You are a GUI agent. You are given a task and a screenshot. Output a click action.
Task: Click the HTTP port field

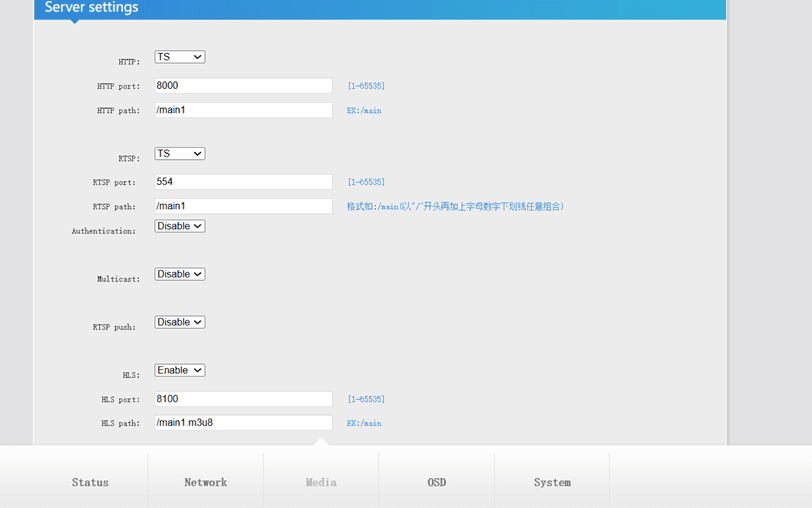pyautogui.click(x=243, y=86)
